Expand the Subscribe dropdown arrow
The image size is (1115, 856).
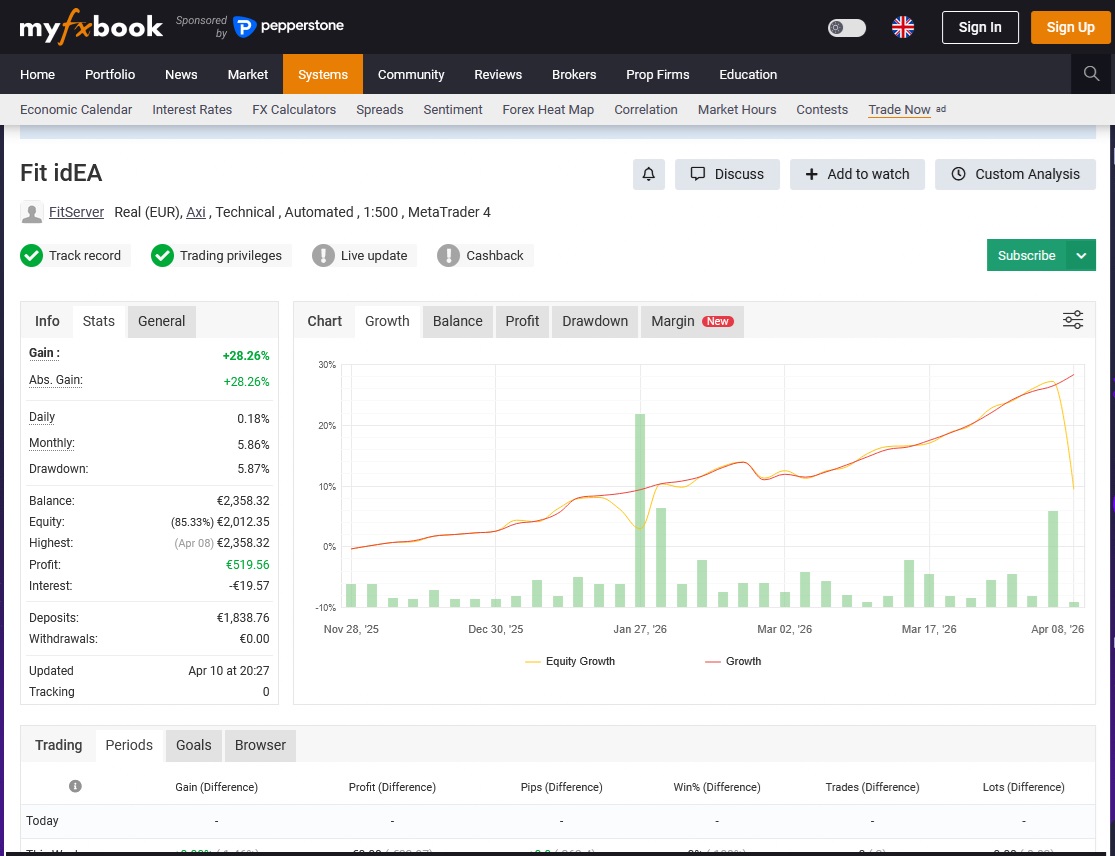tap(1081, 255)
